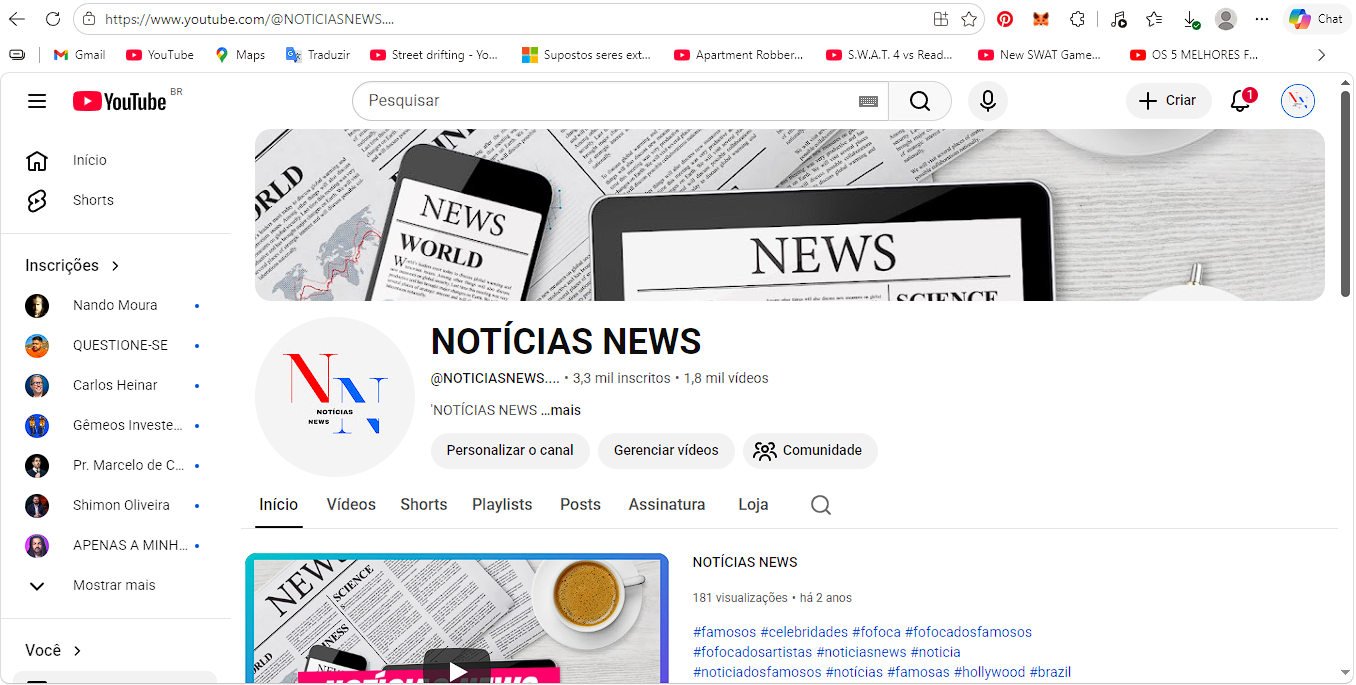The width and height of the screenshot is (1356, 685).
Task: Expand Mostrar mais subscriptions
Action: pyautogui.click(x=116, y=585)
